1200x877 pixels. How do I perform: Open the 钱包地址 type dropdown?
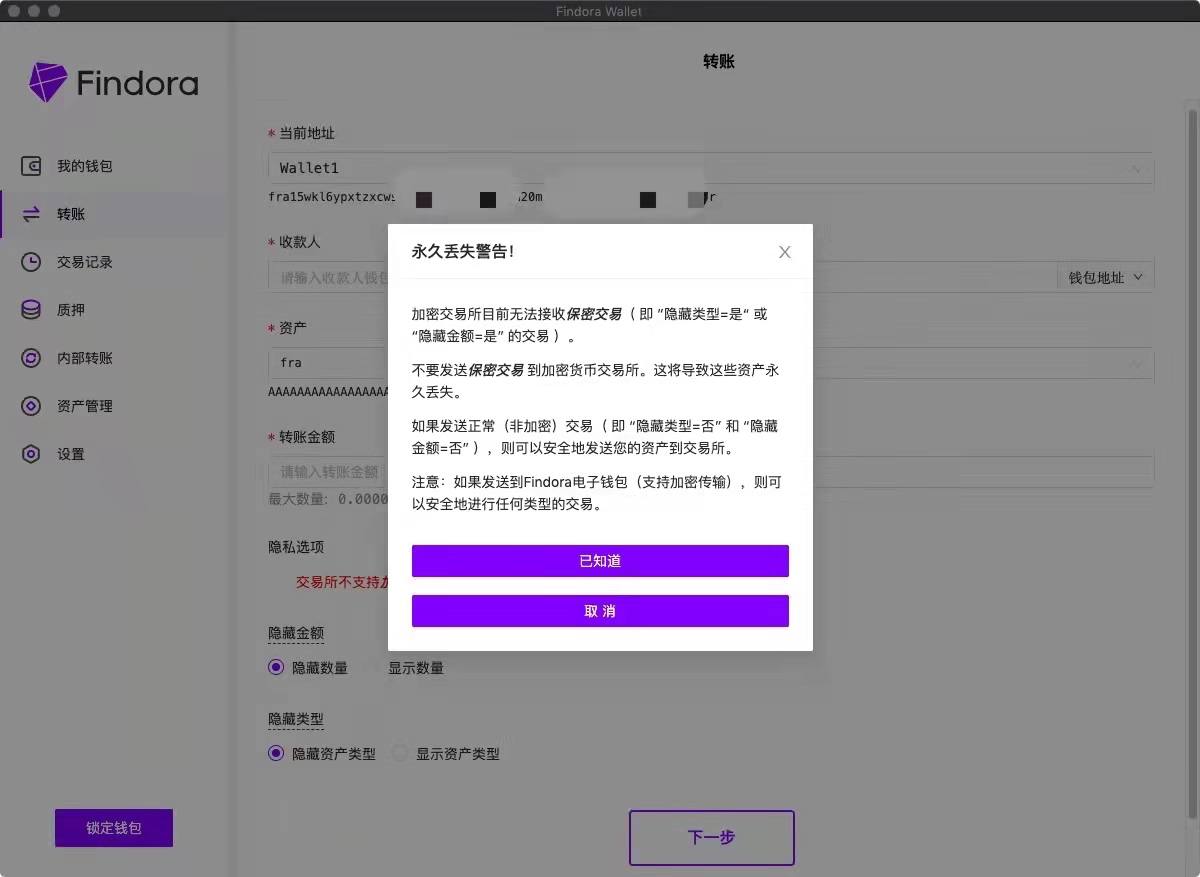tap(1105, 278)
